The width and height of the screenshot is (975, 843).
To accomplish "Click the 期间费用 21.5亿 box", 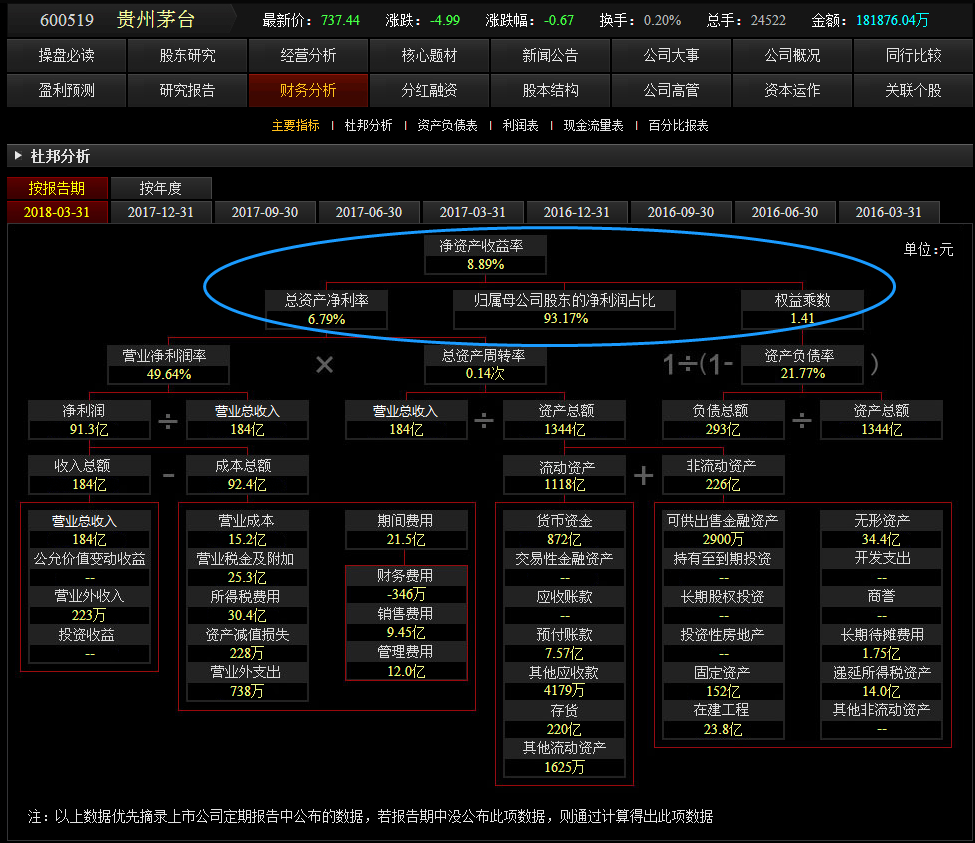I will pyautogui.click(x=406, y=530).
